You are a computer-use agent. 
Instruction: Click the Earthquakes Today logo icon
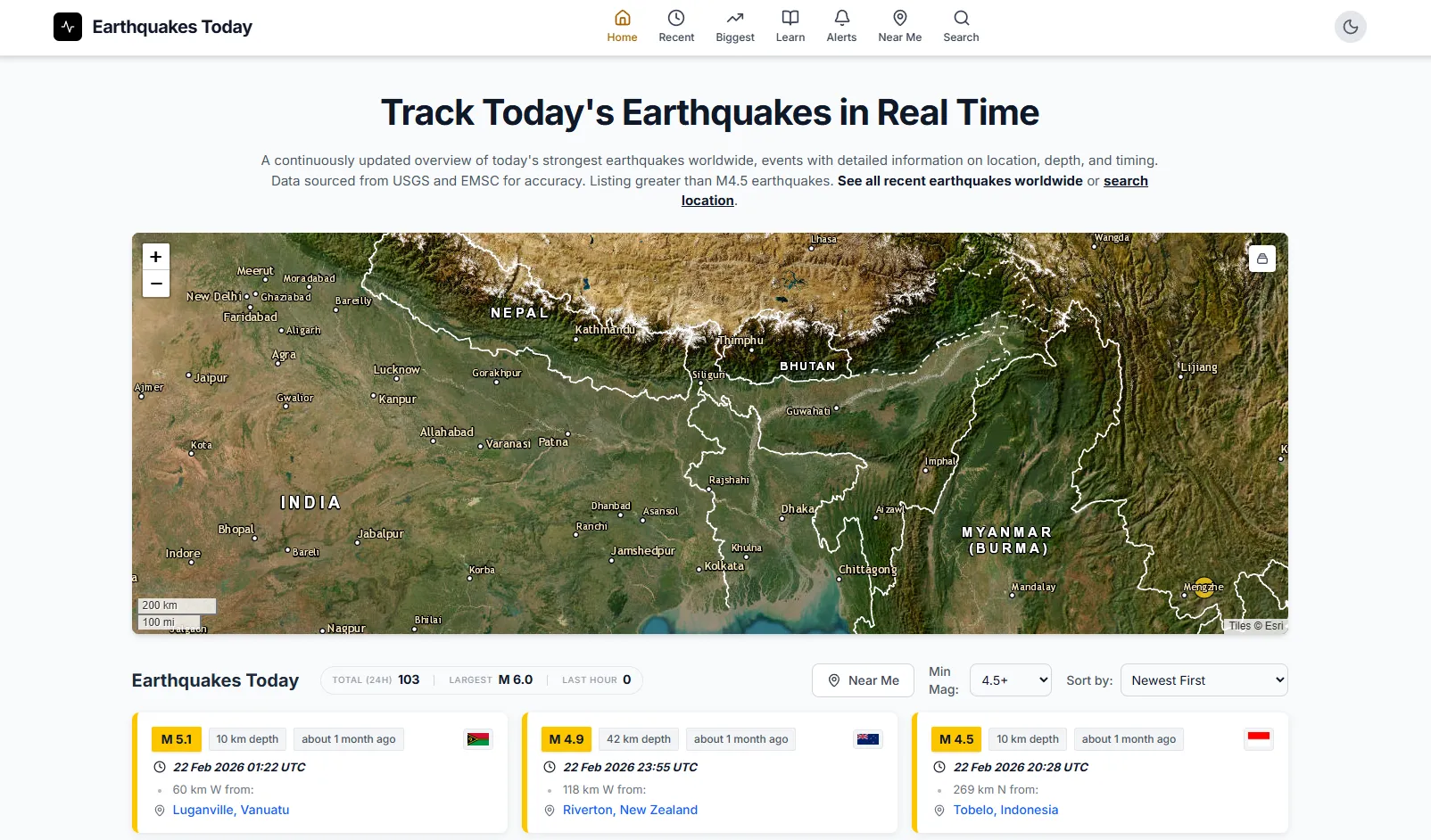click(x=68, y=27)
